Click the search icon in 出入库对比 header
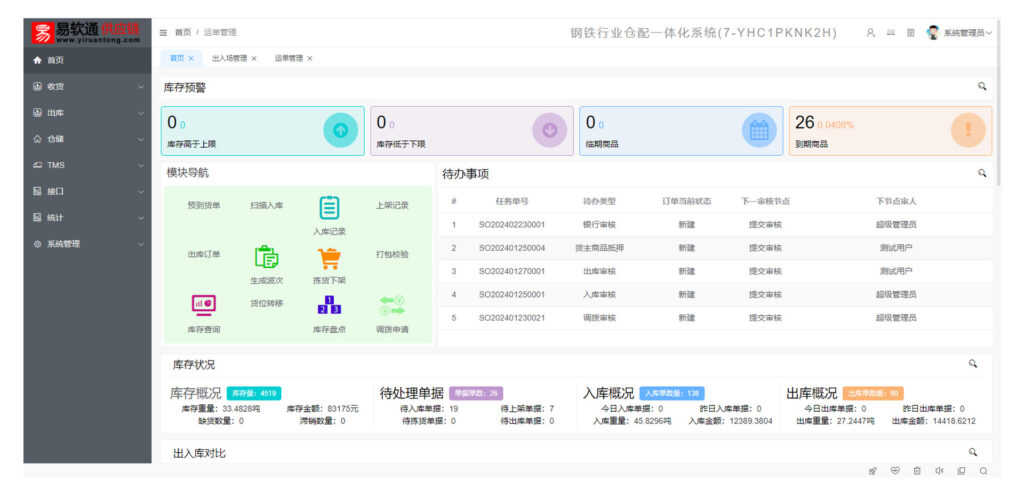The height and width of the screenshot is (496, 1024). [x=972, y=452]
